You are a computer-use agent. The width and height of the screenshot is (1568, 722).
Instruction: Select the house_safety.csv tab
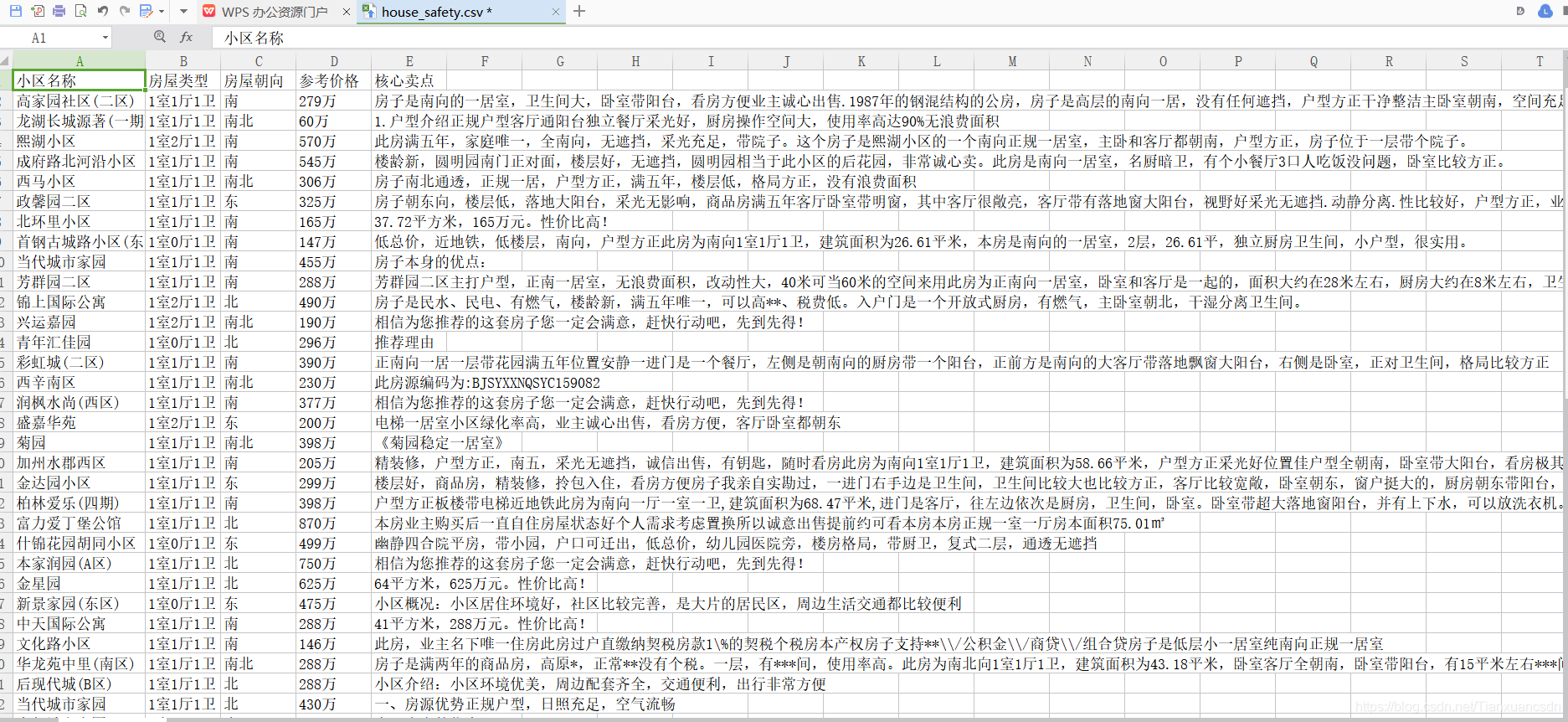(435, 12)
